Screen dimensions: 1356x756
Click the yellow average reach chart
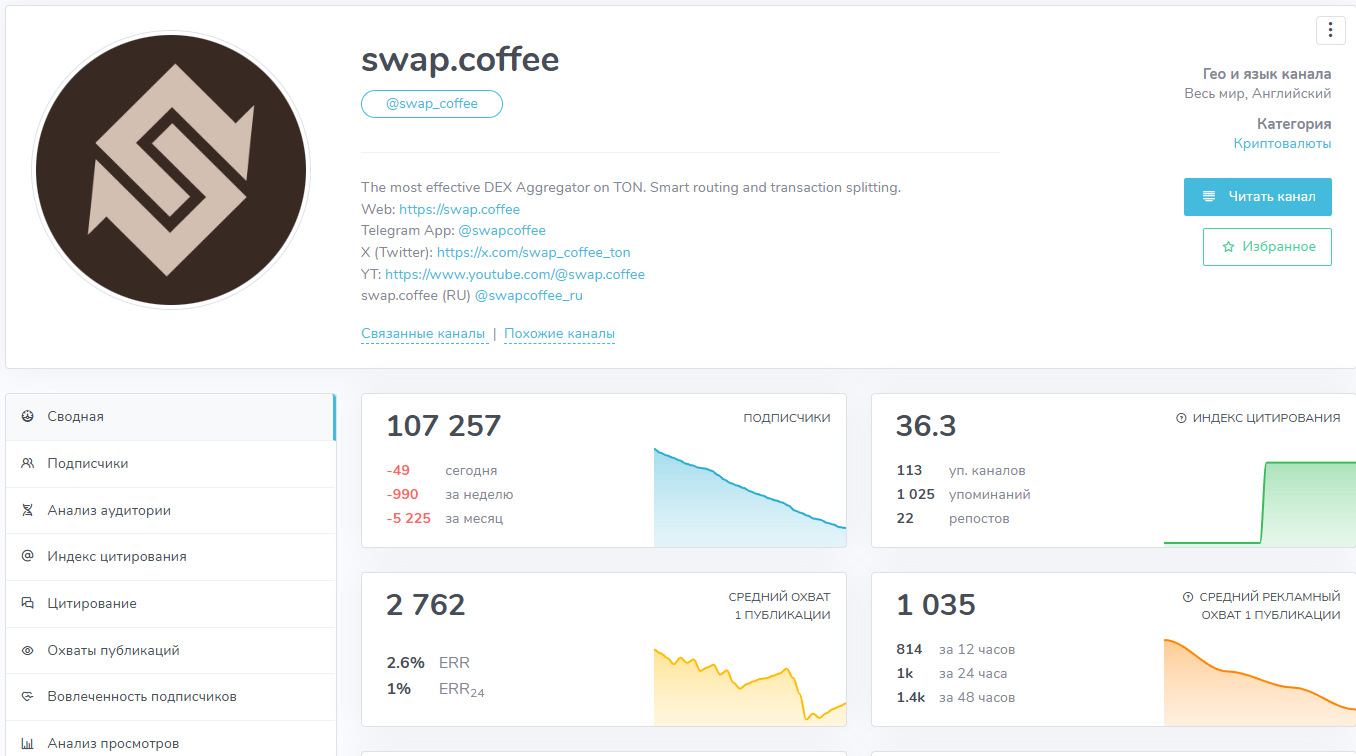click(750, 686)
